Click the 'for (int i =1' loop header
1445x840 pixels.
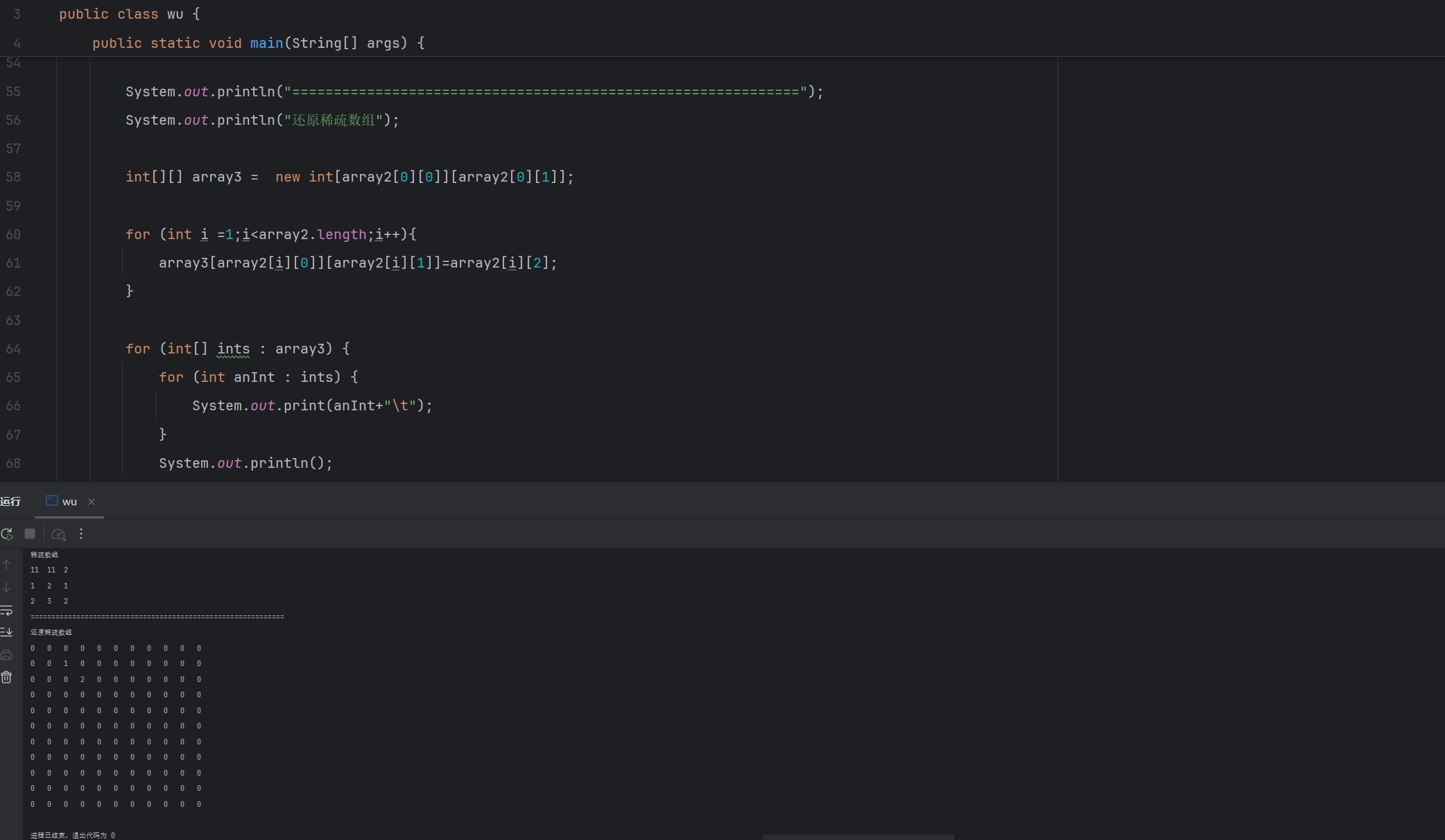click(270, 234)
